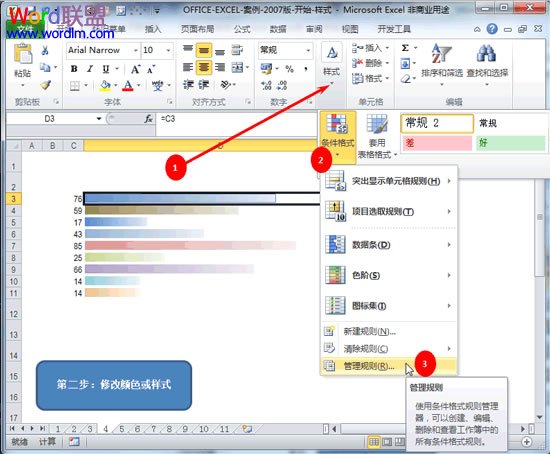Toggle align text right
550x454 pixels.
tap(220, 67)
